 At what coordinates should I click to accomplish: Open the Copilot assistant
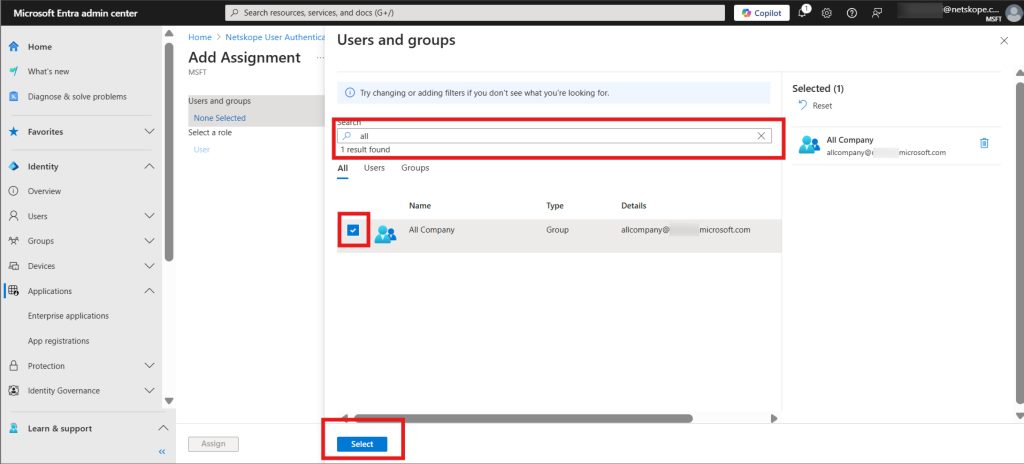pos(761,13)
